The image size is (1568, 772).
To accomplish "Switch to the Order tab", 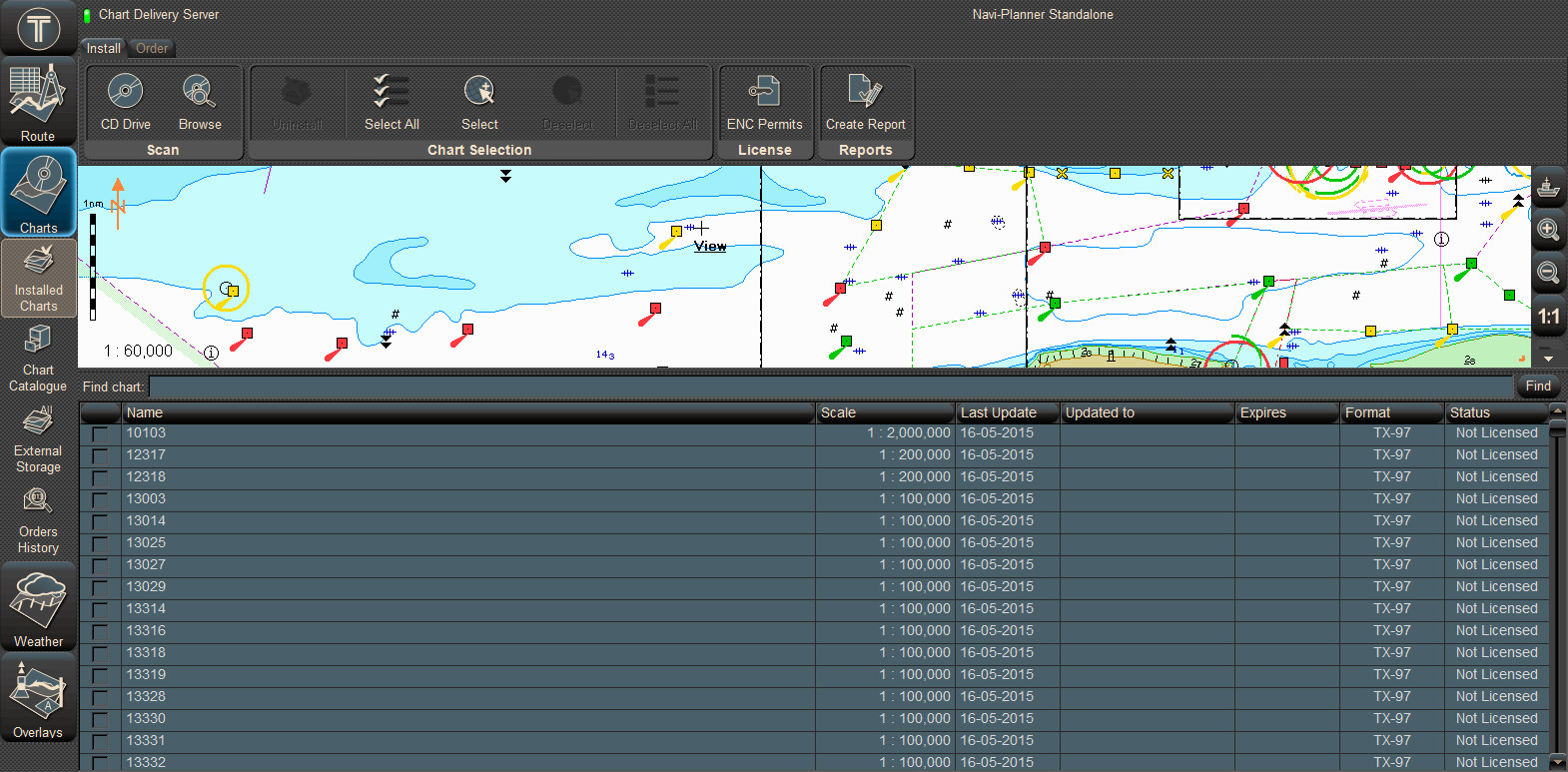I will pos(152,48).
